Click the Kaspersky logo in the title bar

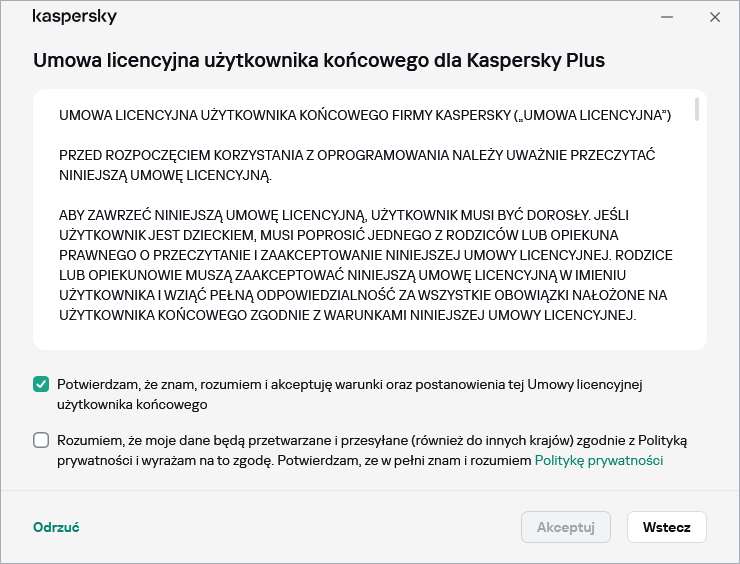click(75, 17)
